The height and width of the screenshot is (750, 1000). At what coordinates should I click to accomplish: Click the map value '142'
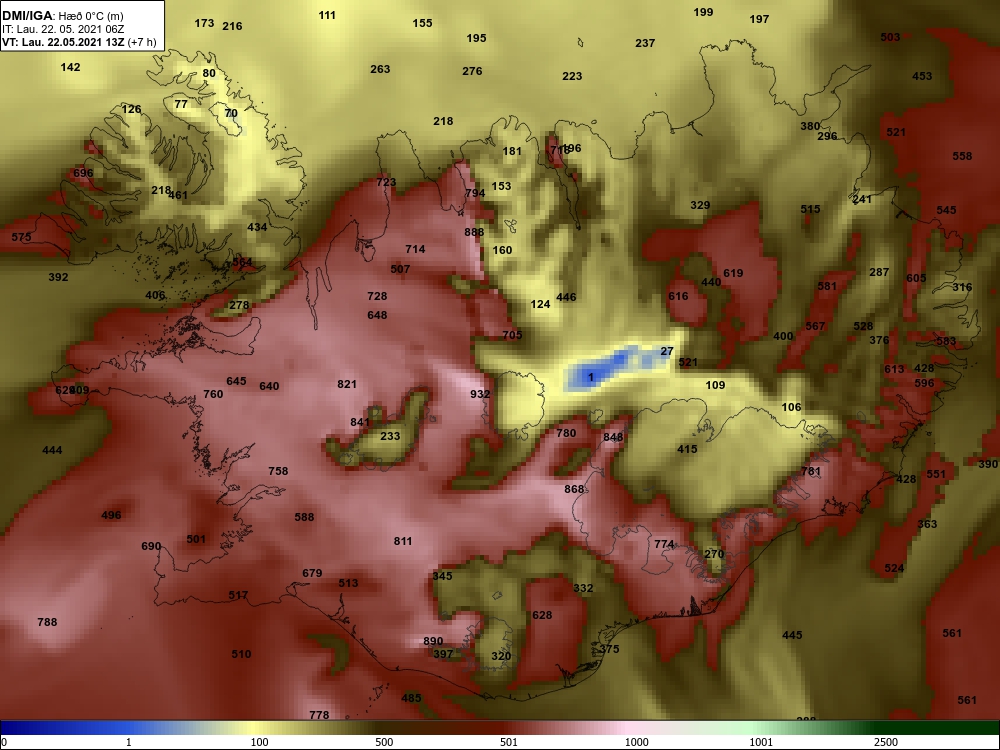click(70, 67)
